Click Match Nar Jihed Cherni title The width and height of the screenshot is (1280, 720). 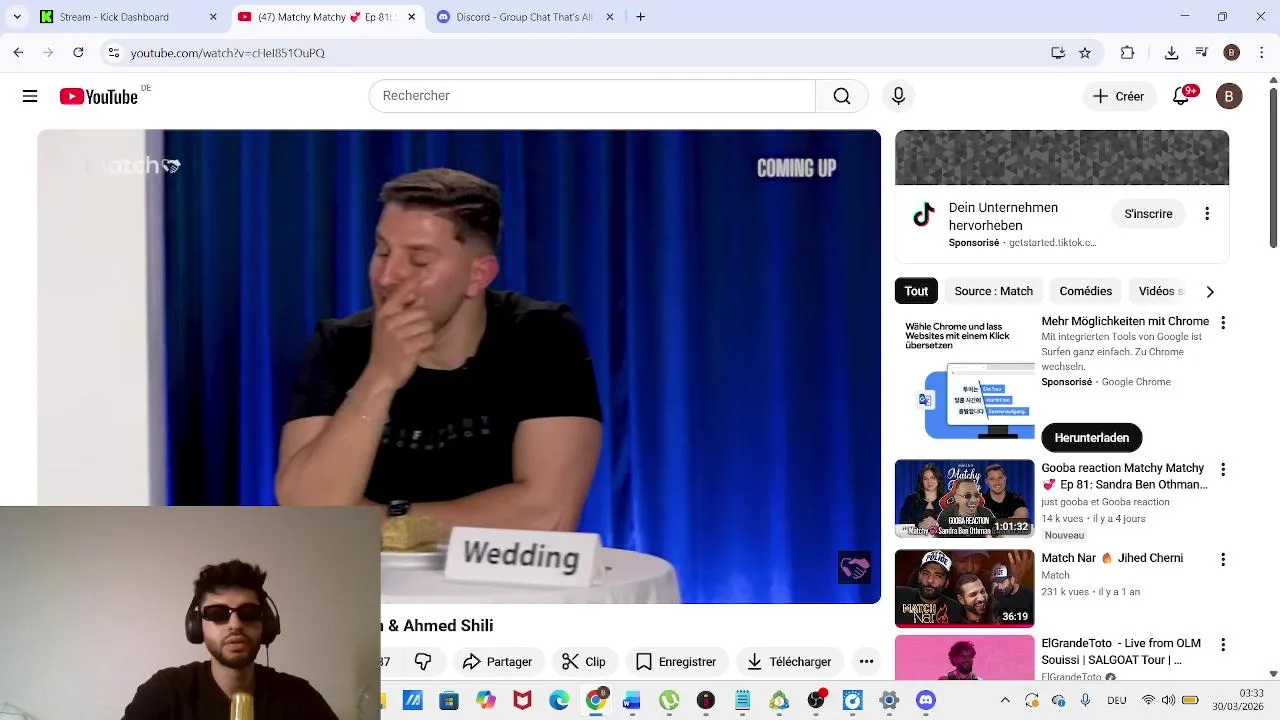[x=1112, y=558]
